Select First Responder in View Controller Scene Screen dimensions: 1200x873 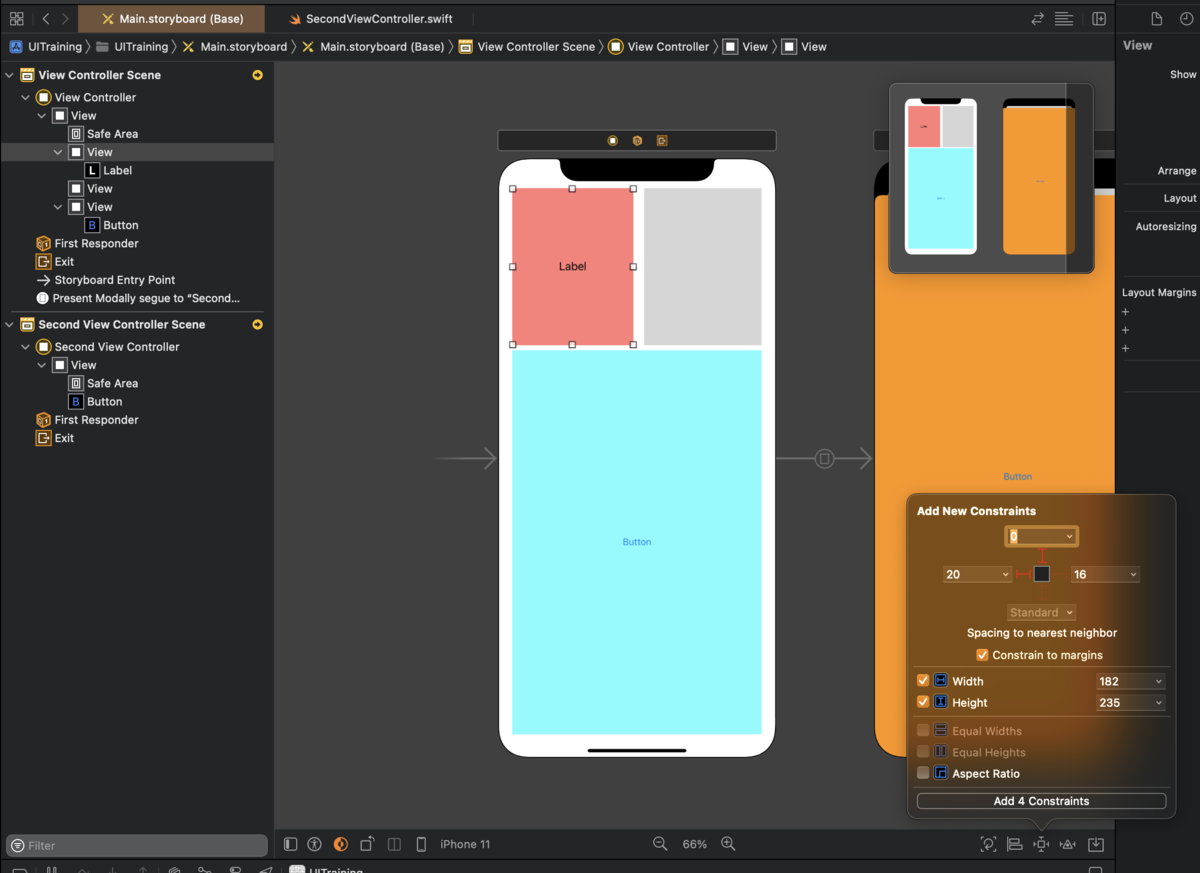click(x=87, y=244)
